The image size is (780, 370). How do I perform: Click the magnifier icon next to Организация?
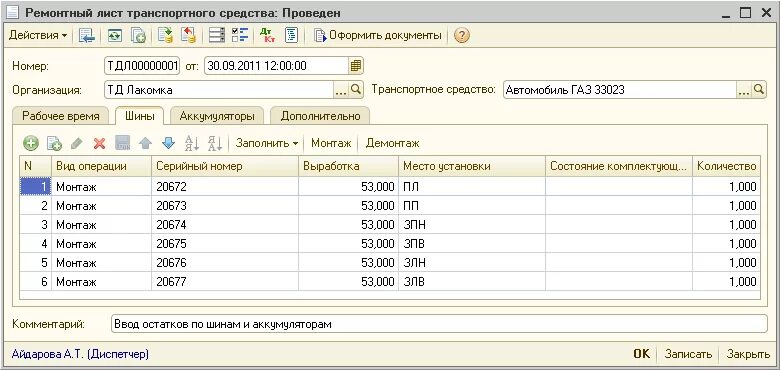click(356, 90)
